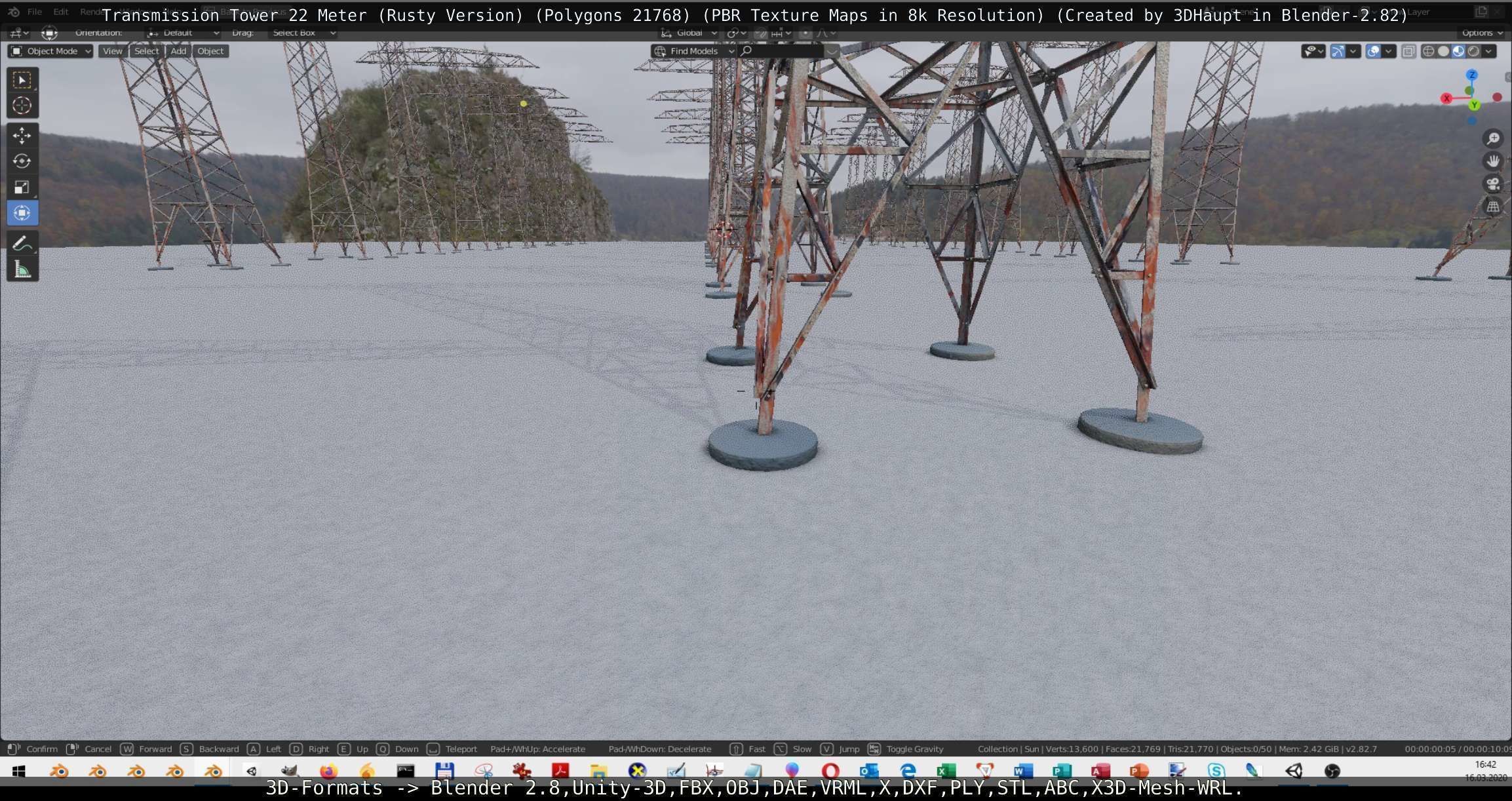
Task: Open the Add menu
Action: [178, 51]
